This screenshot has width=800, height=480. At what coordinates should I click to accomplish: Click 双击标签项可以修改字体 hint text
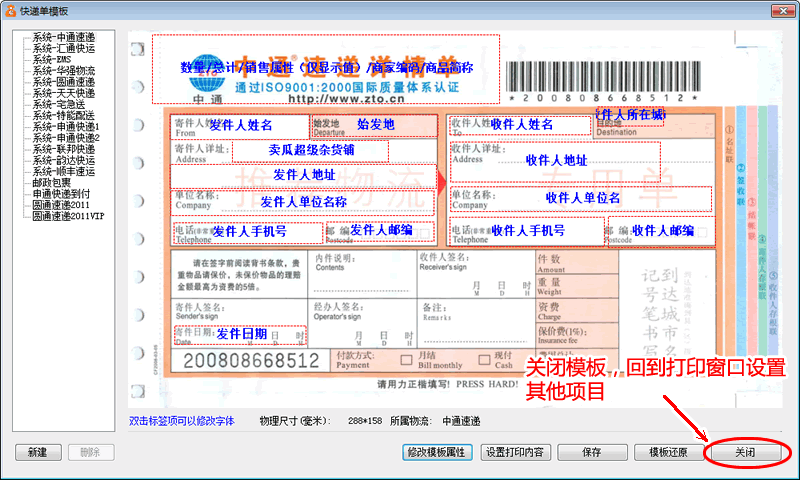[182, 421]
